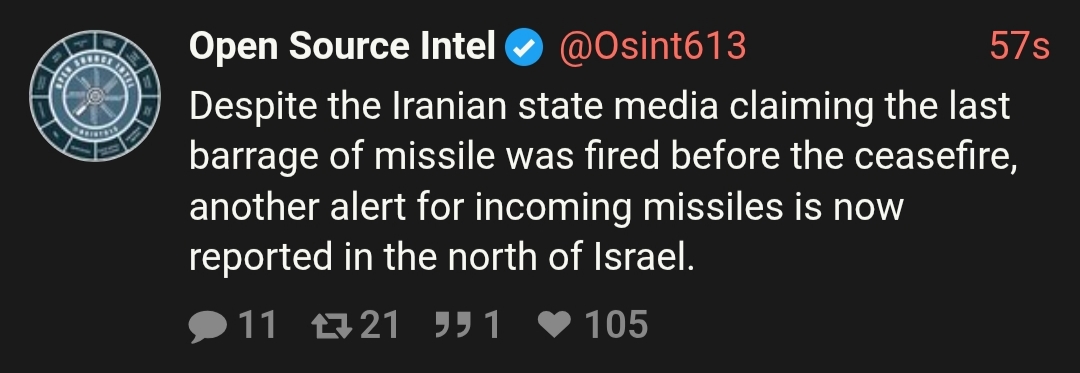The image size is (1080, 373).
Task: Like the post with the heart icon
Action: [555, 324]
